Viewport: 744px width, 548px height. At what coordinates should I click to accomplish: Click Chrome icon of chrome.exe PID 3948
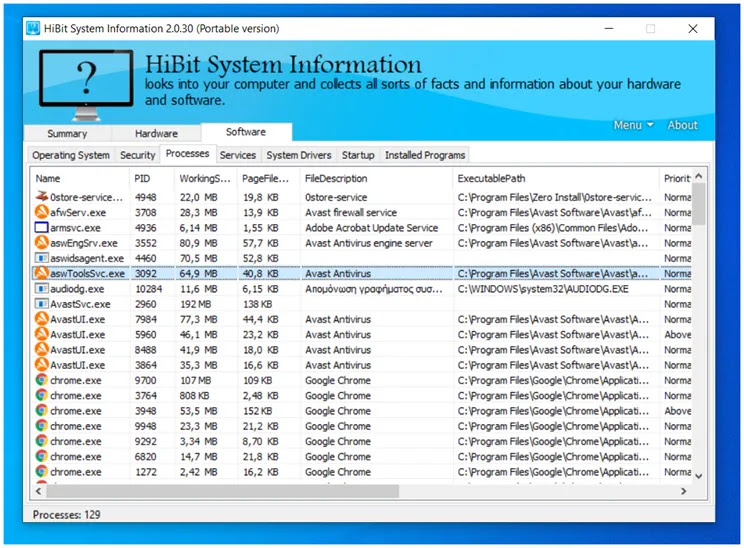coord(42,410)
